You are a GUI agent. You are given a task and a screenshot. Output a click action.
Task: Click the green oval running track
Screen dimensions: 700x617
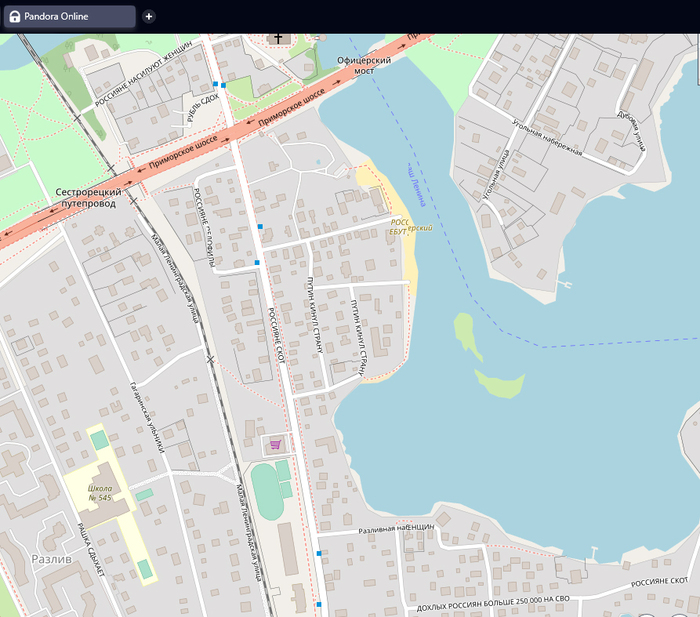tap(267, 492)
